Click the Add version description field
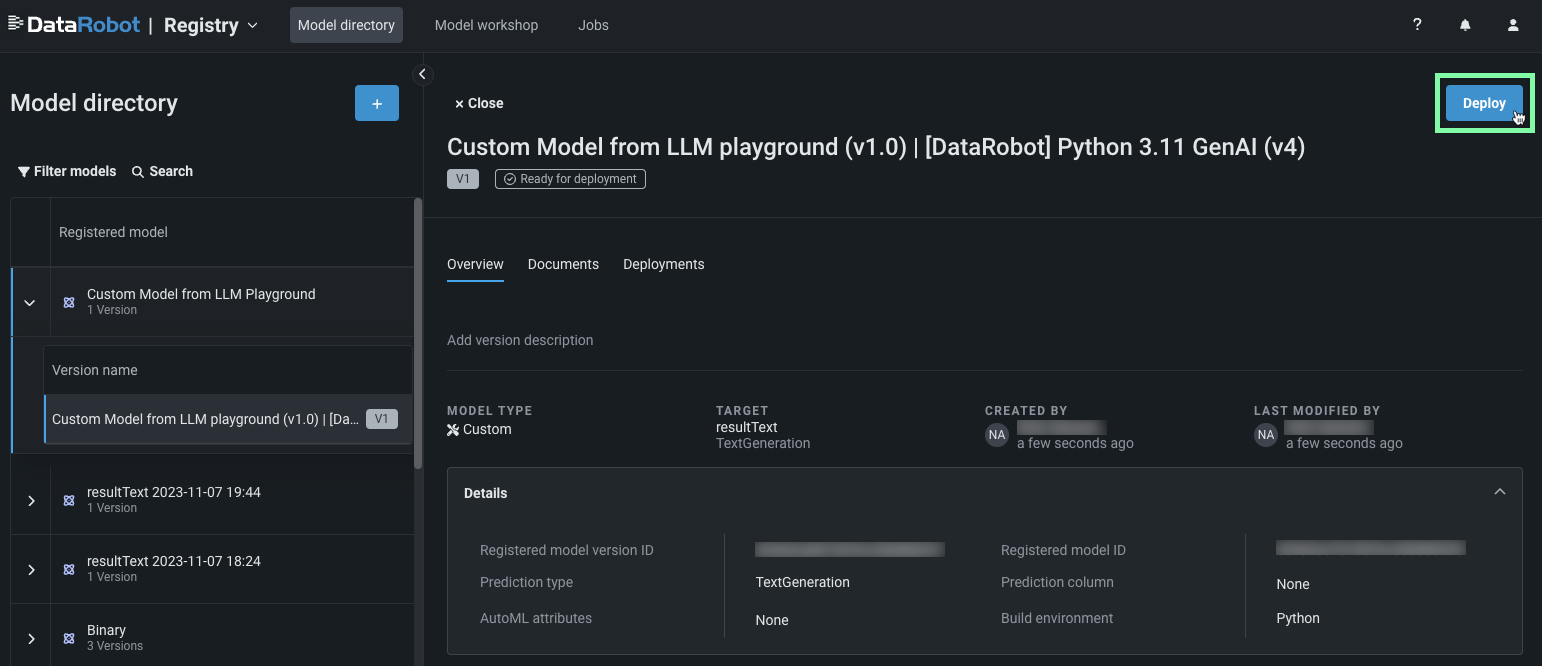 pyautogui.click(x=520, y=340)
